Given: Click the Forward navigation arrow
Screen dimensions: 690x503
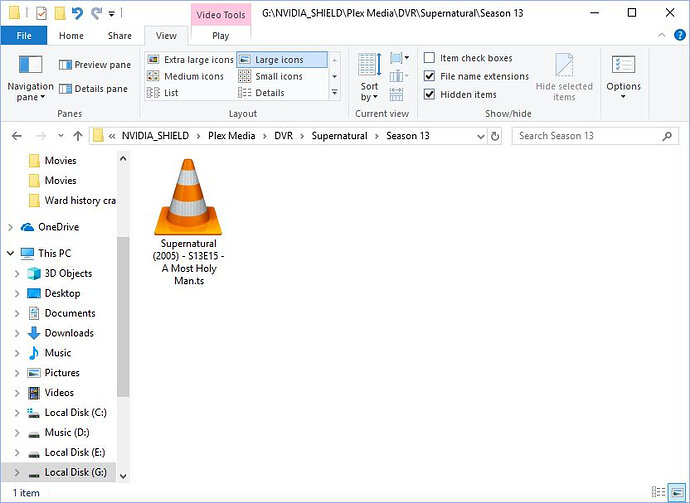Looking at the screenshot, I should coord(41,136).
